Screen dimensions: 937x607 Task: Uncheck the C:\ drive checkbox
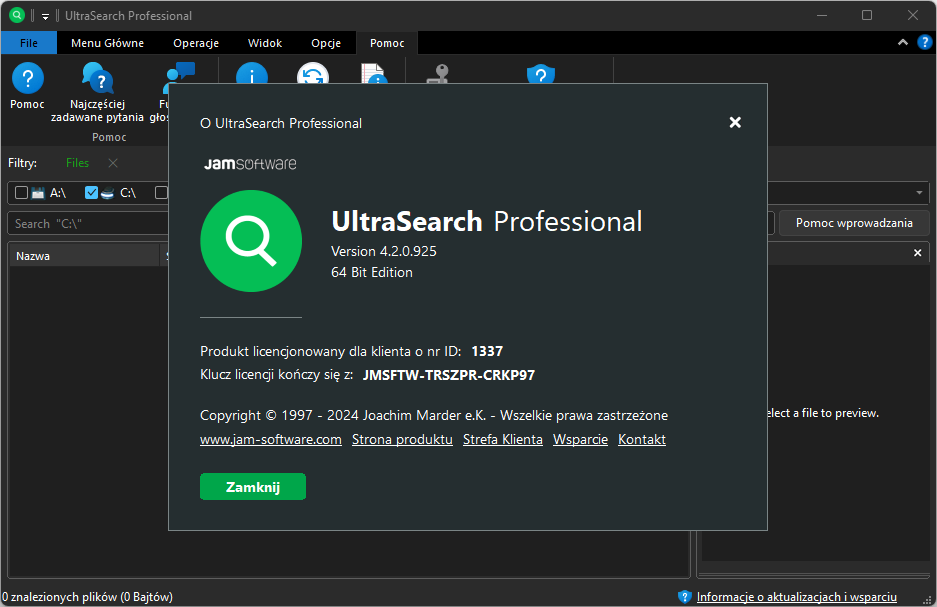tap(91, 192)
